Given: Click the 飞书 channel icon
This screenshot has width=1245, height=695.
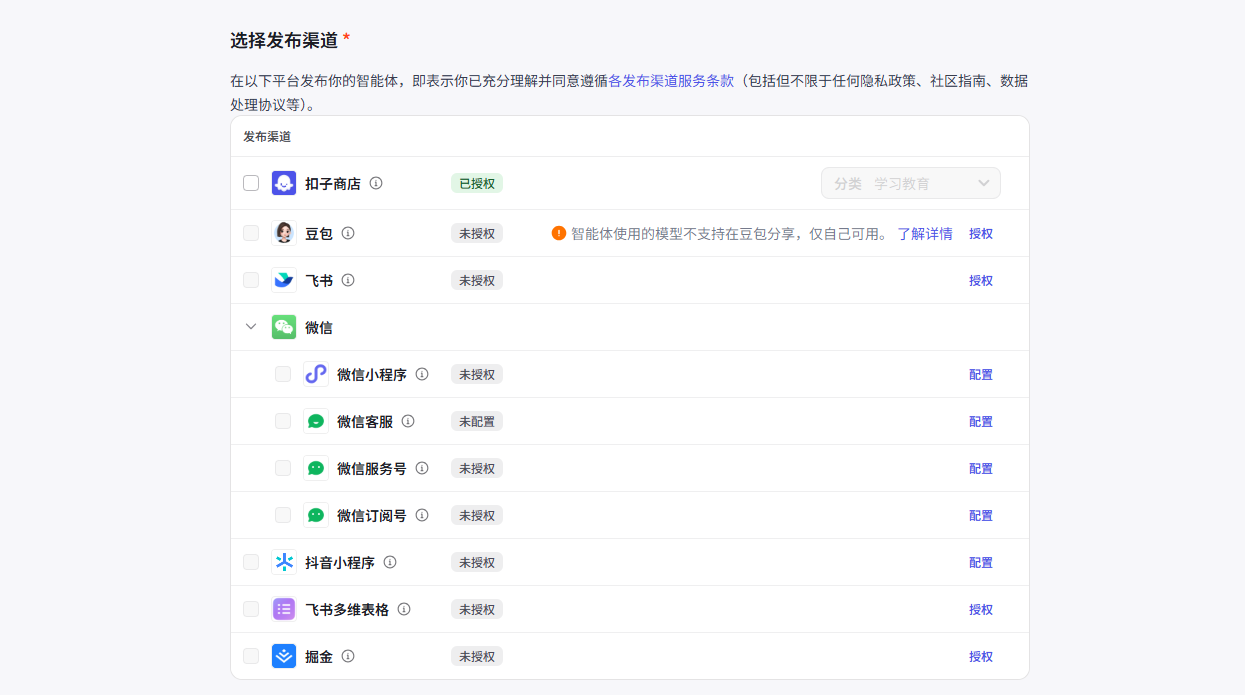Looking at the screenshot, I should (x=283, y=280).
